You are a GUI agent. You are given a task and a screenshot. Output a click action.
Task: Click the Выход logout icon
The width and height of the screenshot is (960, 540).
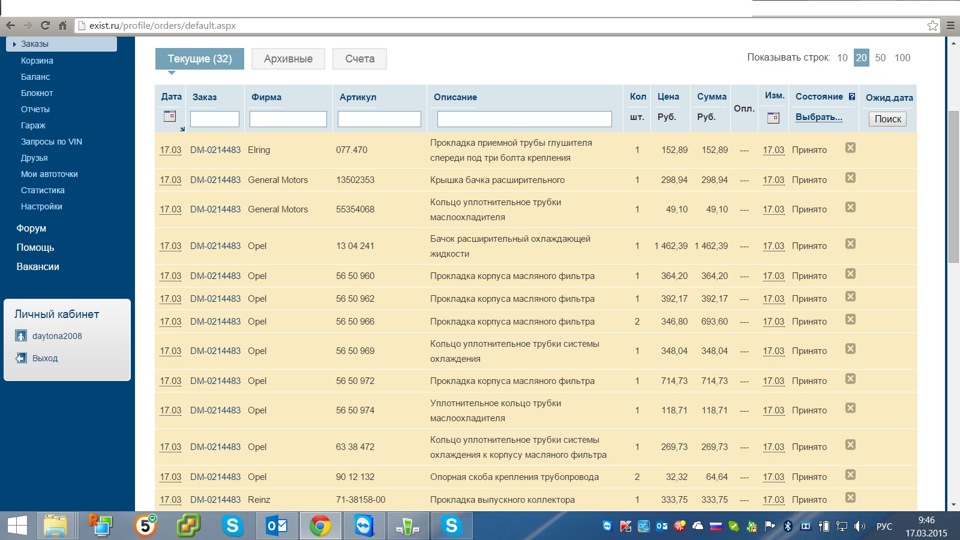click(x=20, y=357)
